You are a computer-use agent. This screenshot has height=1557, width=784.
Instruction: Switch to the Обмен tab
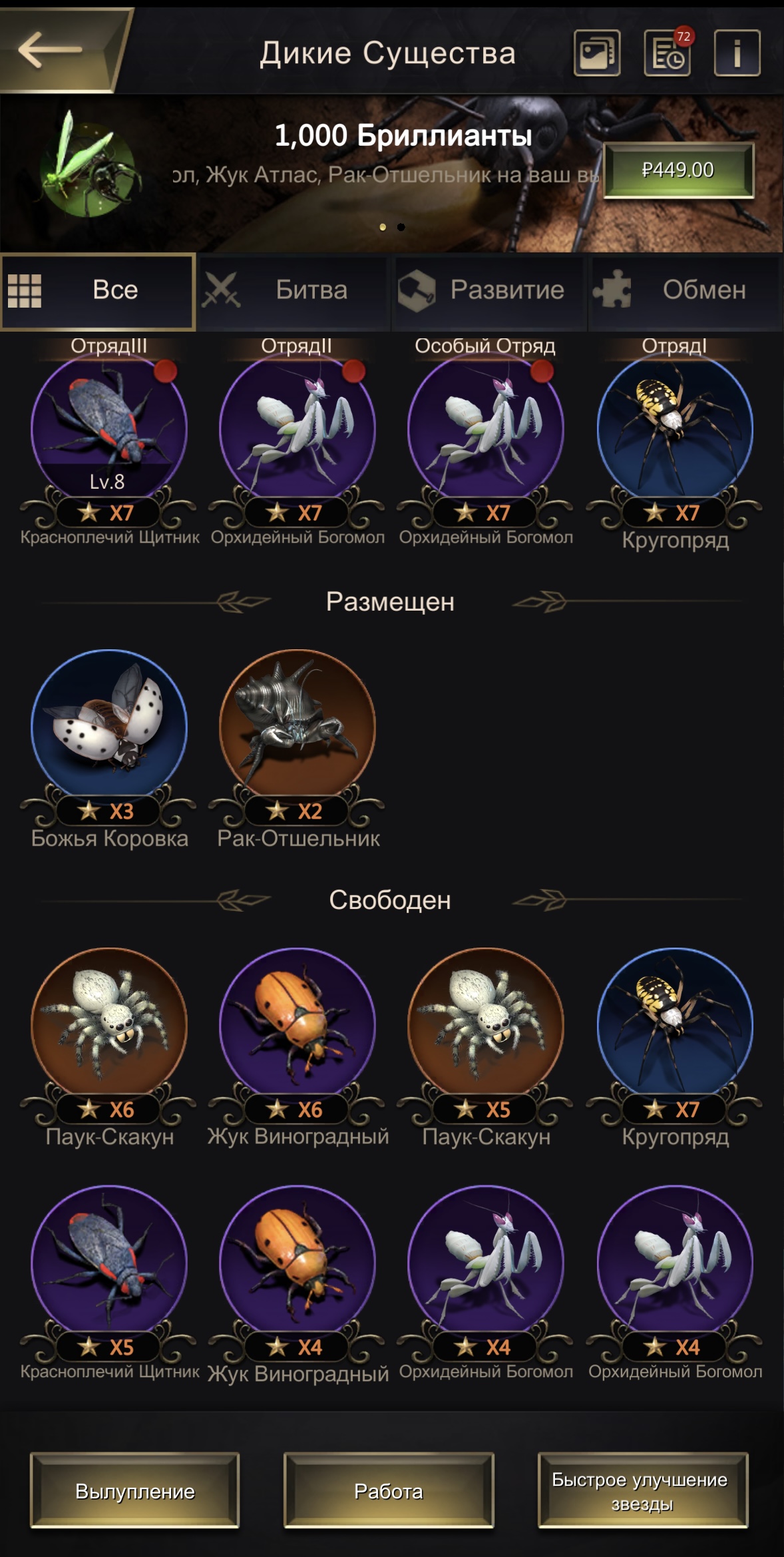tap(686, 291)
